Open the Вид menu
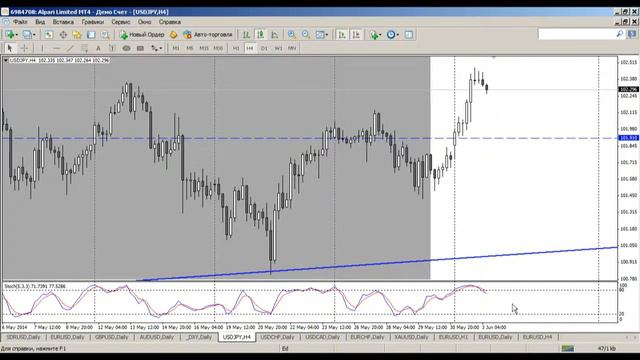 (x=40, y=22)
